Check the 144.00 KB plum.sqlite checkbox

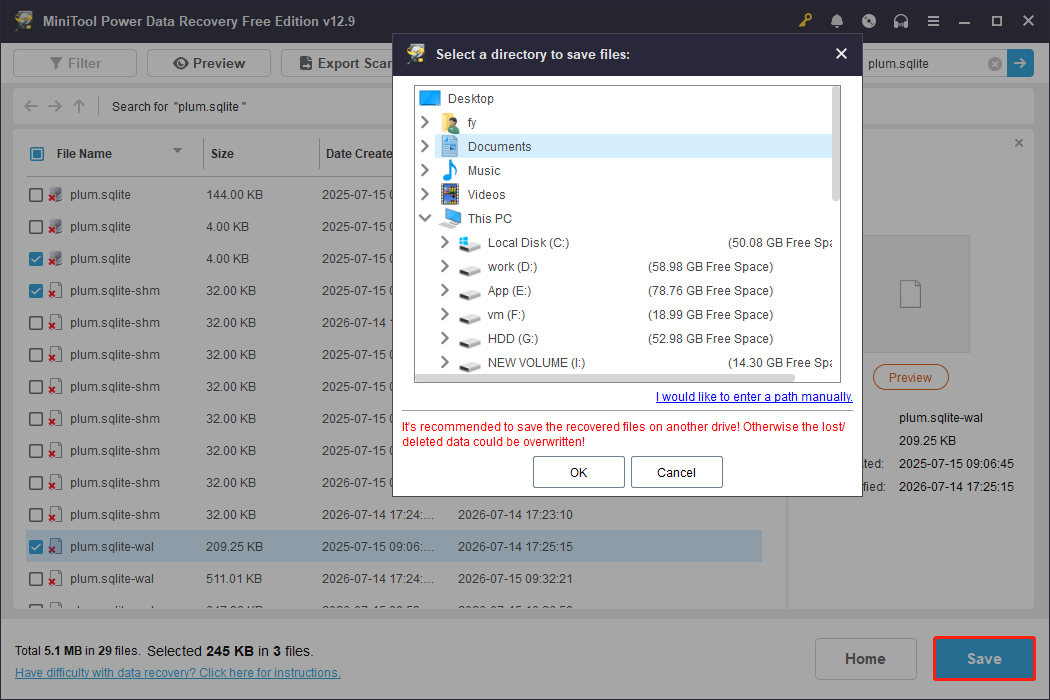click(36, 195)
